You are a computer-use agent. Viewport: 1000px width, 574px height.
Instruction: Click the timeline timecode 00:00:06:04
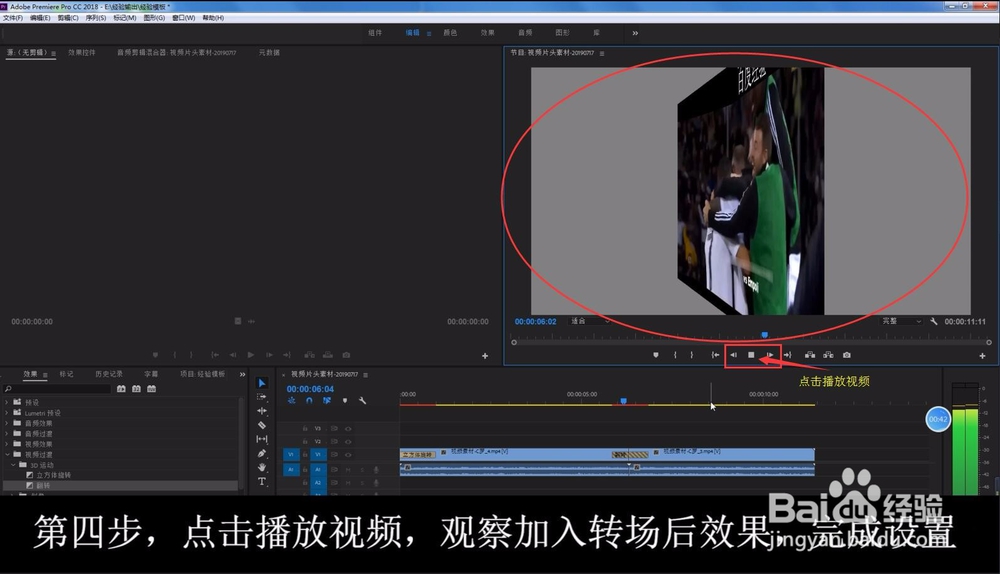[x=310, y=389]
